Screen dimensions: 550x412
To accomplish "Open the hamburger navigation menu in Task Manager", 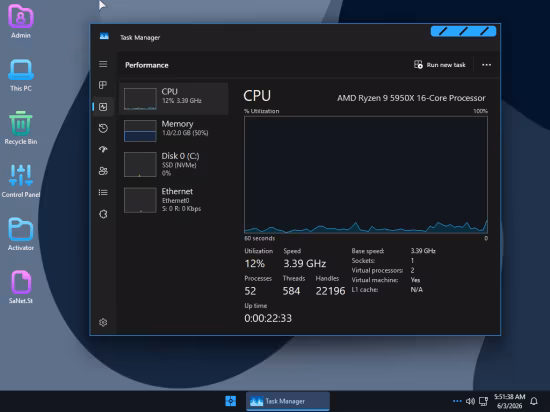I will click(103, 64).
